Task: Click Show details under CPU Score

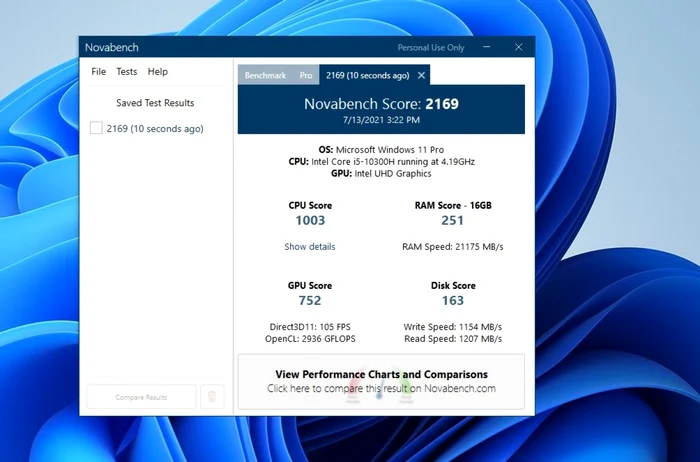Action: [x=310, y=246]
